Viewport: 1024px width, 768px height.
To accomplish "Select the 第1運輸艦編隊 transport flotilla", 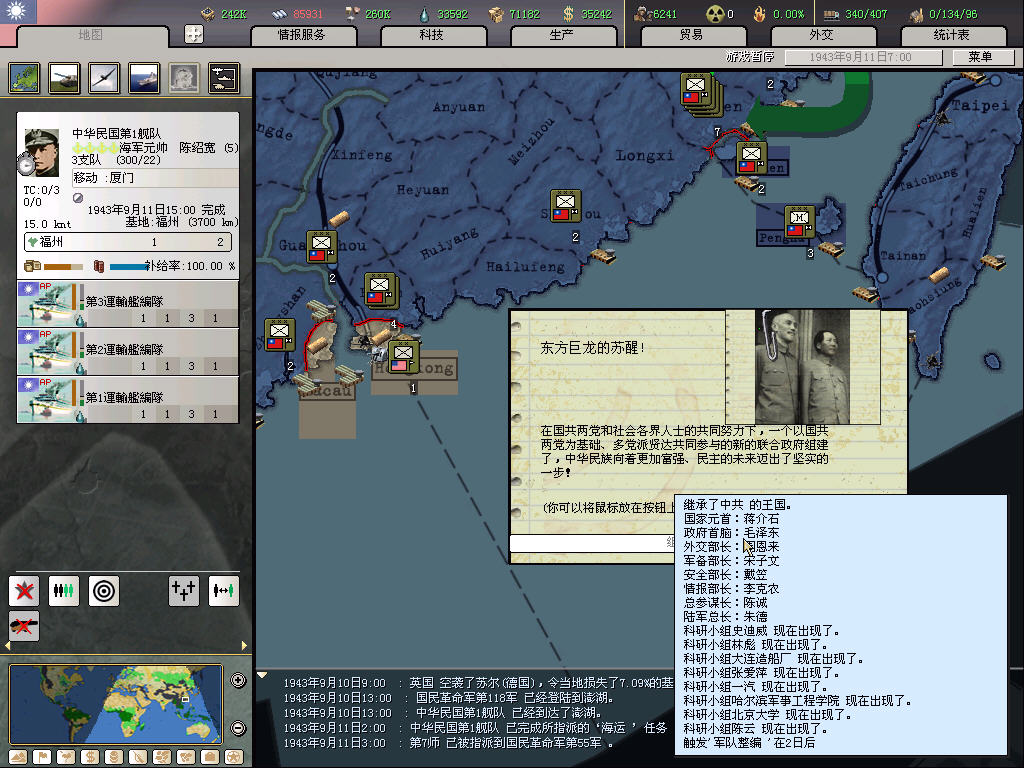I will (128, 400).
